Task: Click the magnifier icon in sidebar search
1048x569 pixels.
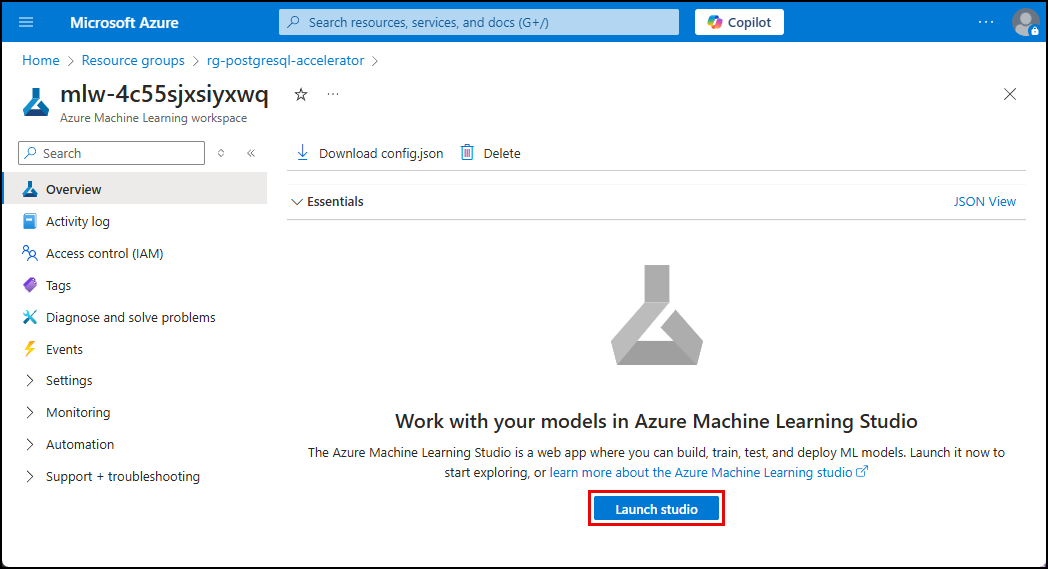Action: 31,153
